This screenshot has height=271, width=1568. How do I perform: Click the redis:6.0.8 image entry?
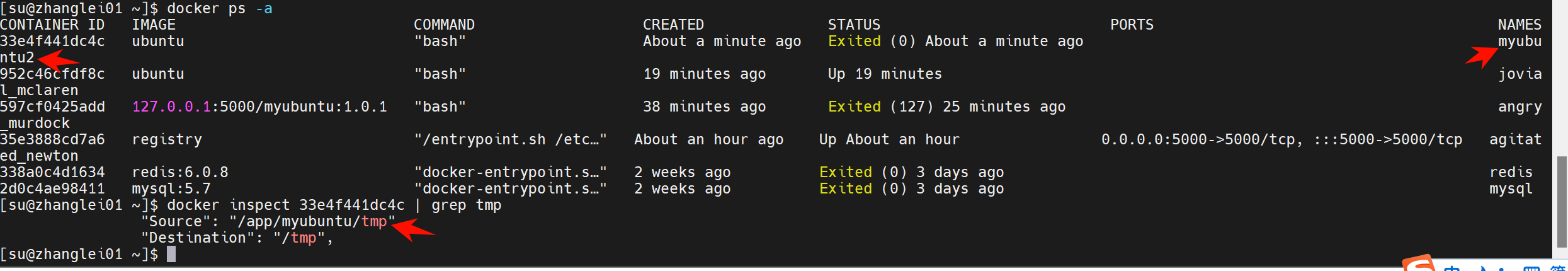tap(180, 172)
